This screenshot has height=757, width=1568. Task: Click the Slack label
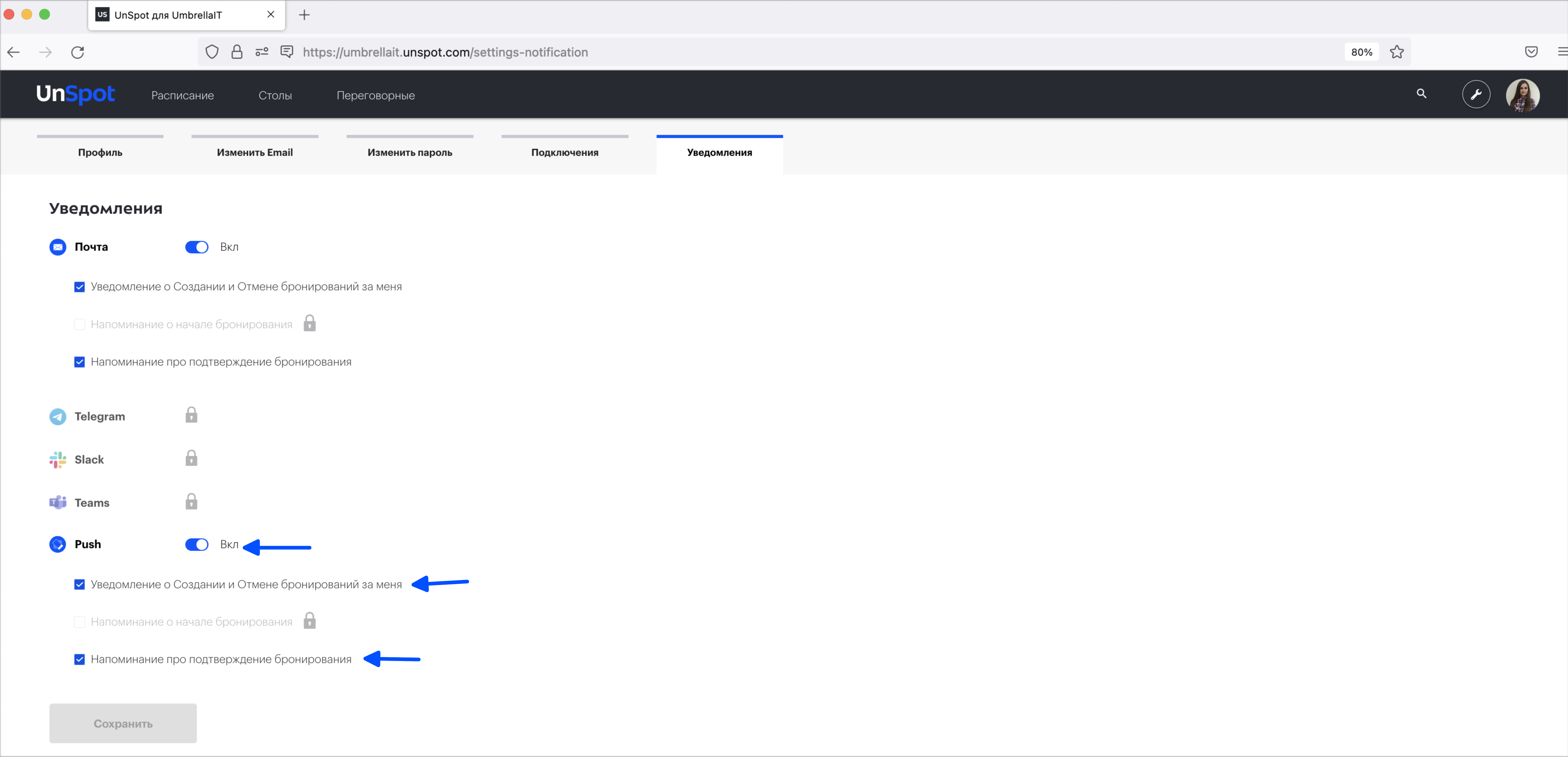[x=90, y=460]
